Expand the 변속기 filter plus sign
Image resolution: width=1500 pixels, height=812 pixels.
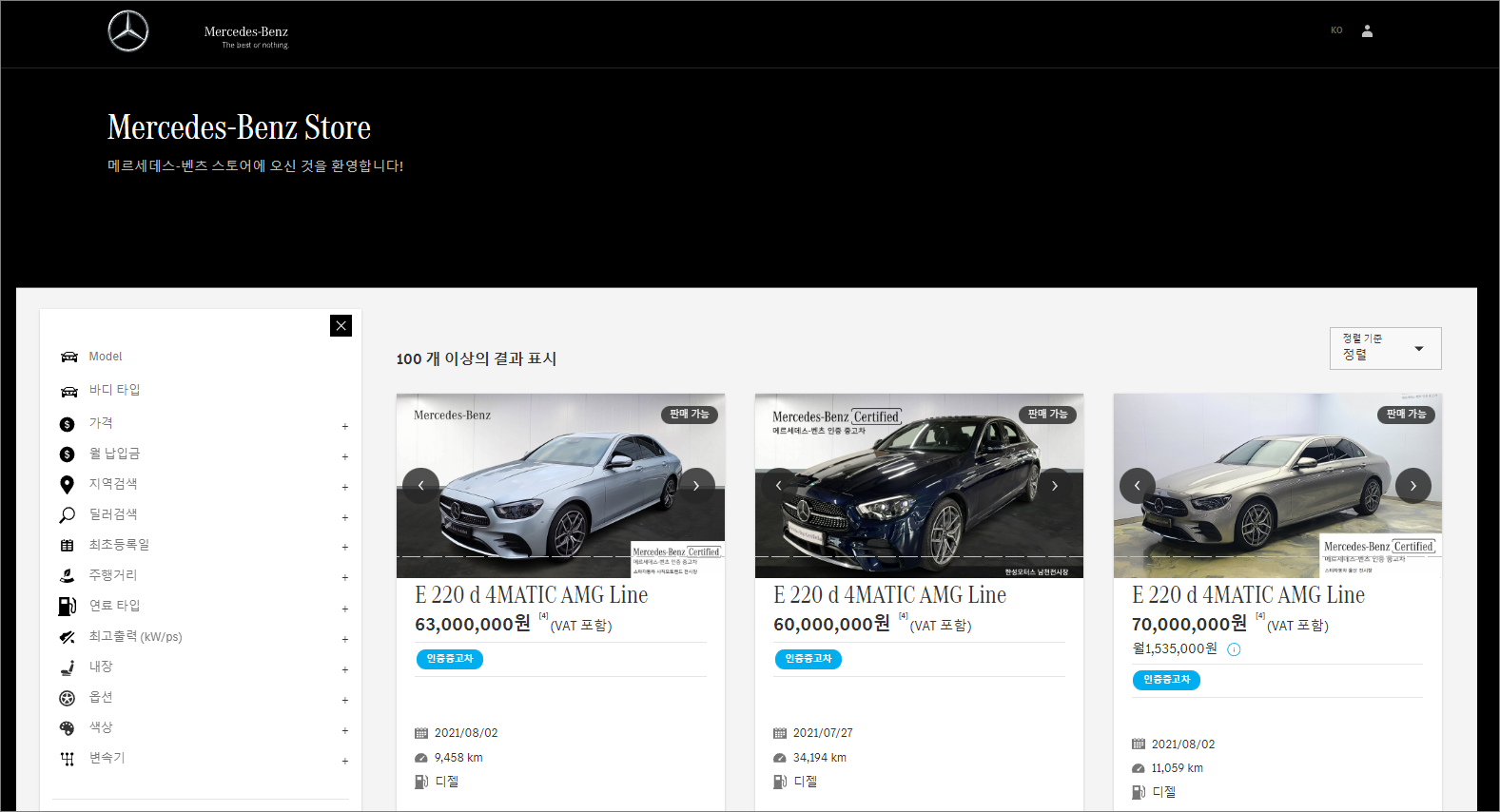(x=345, y=761)
